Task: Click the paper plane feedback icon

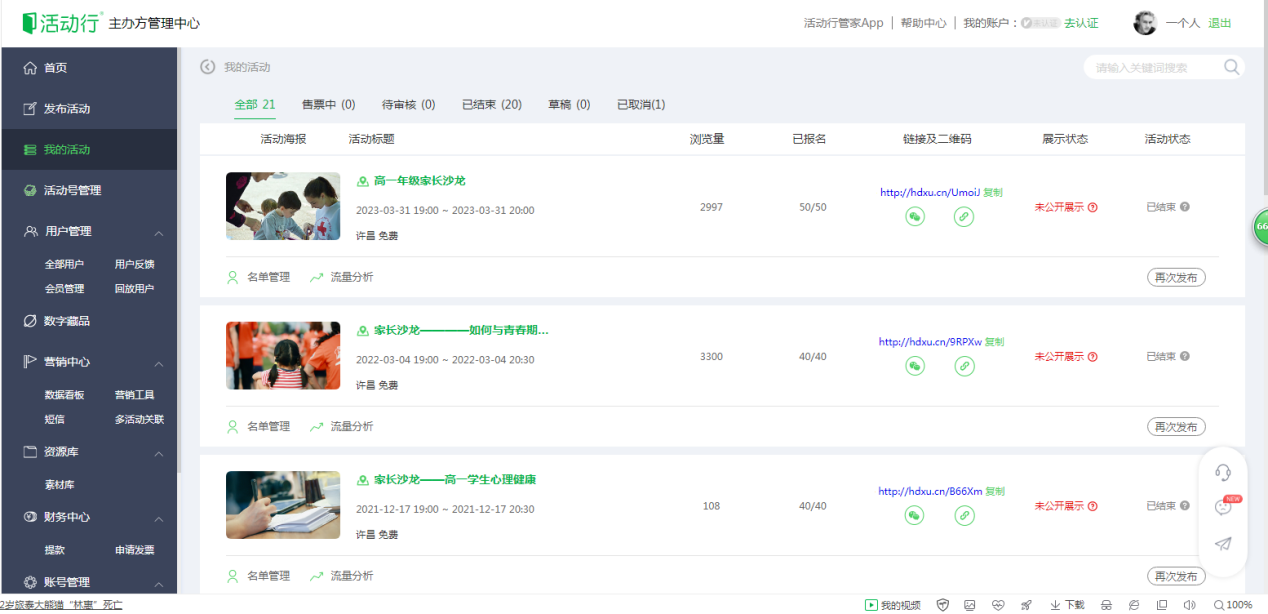Action: [x=1222, y=544]
